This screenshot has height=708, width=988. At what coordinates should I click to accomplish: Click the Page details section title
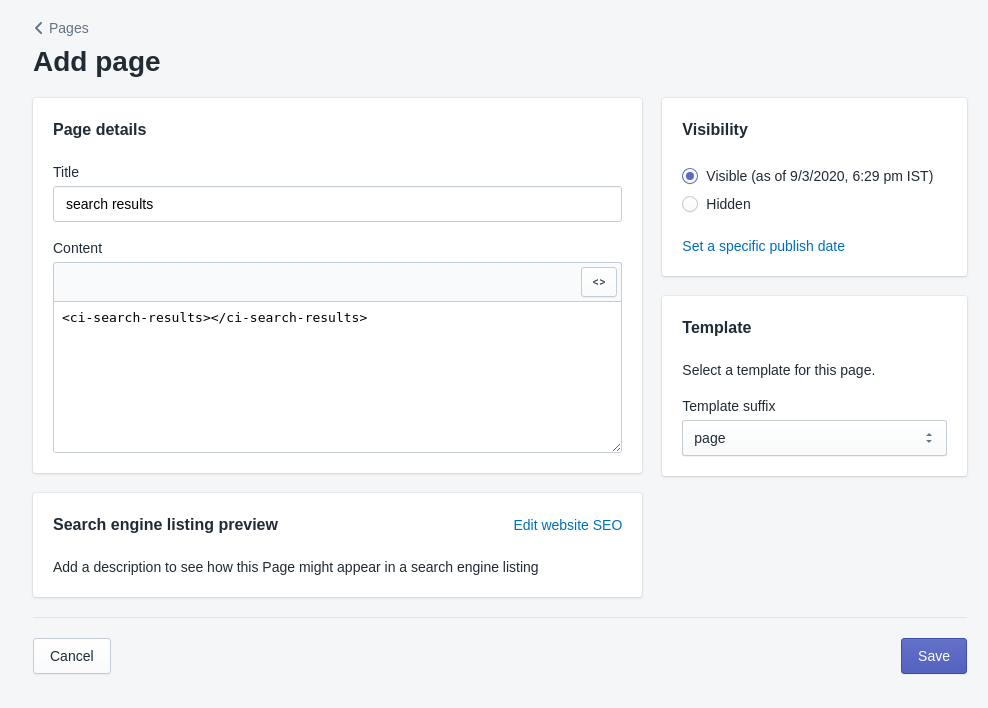pos(99,129)
